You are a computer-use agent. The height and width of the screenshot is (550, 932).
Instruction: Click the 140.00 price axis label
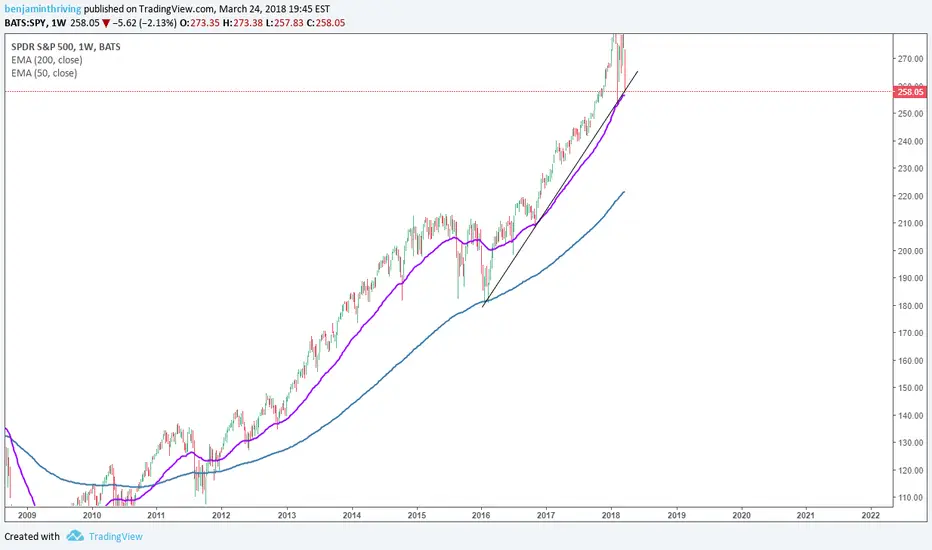tap(911, 416)
